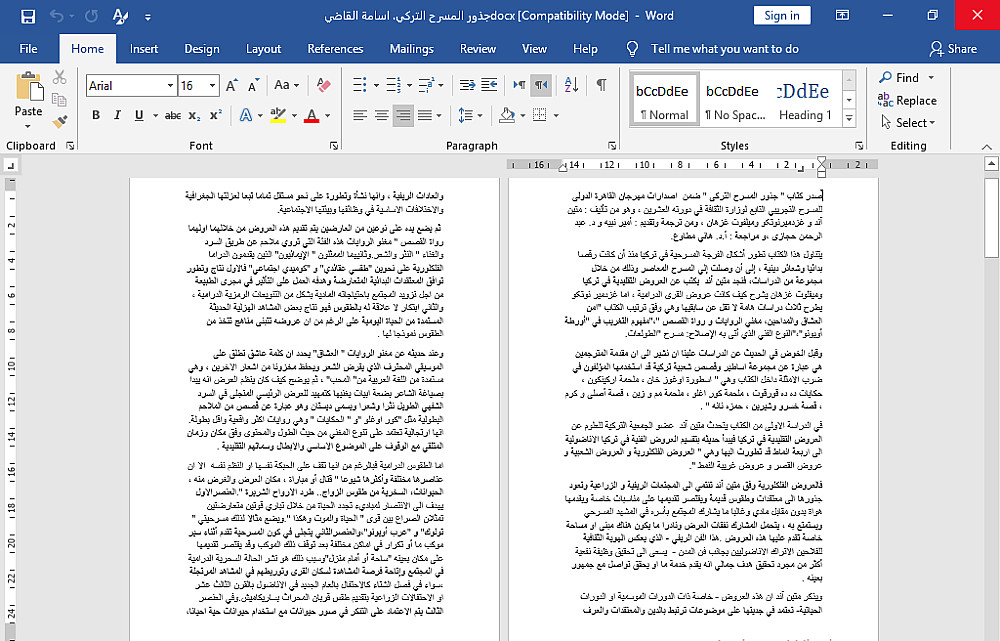Screen dimensions: 1000x641
Task: Toggle bold formatting
Action: coord(96,115)
